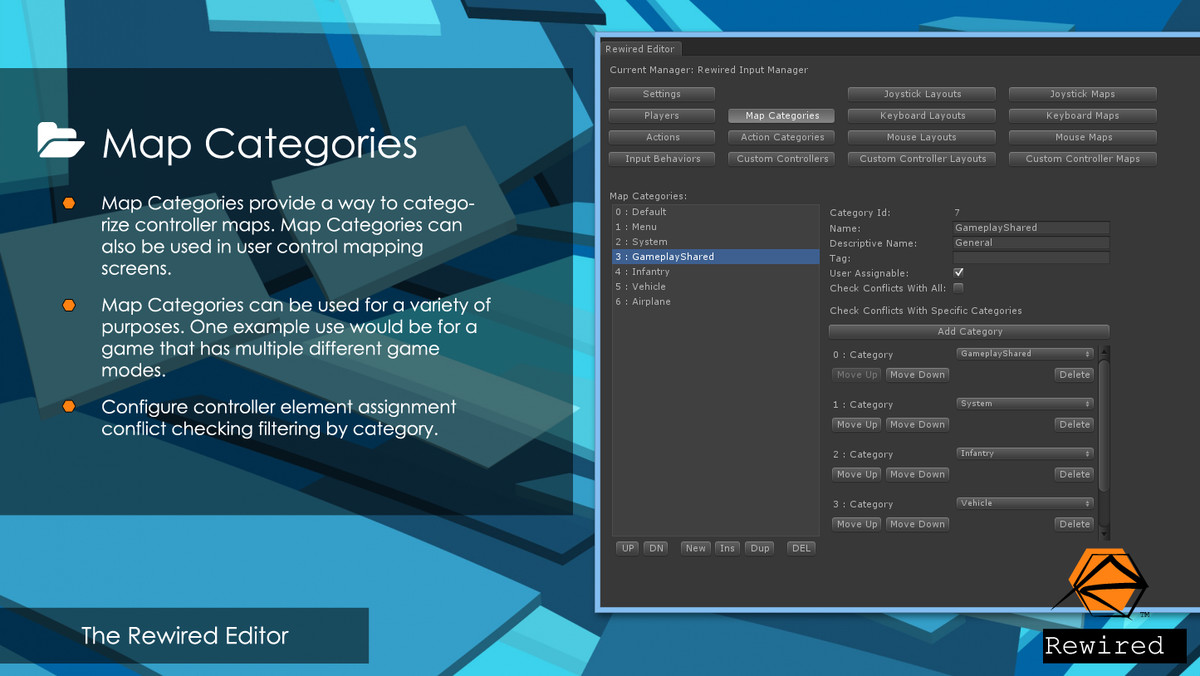The image size is (1200, 676).
Task: Select the '4 : Infantry' map category
Action: click(716, 272)
